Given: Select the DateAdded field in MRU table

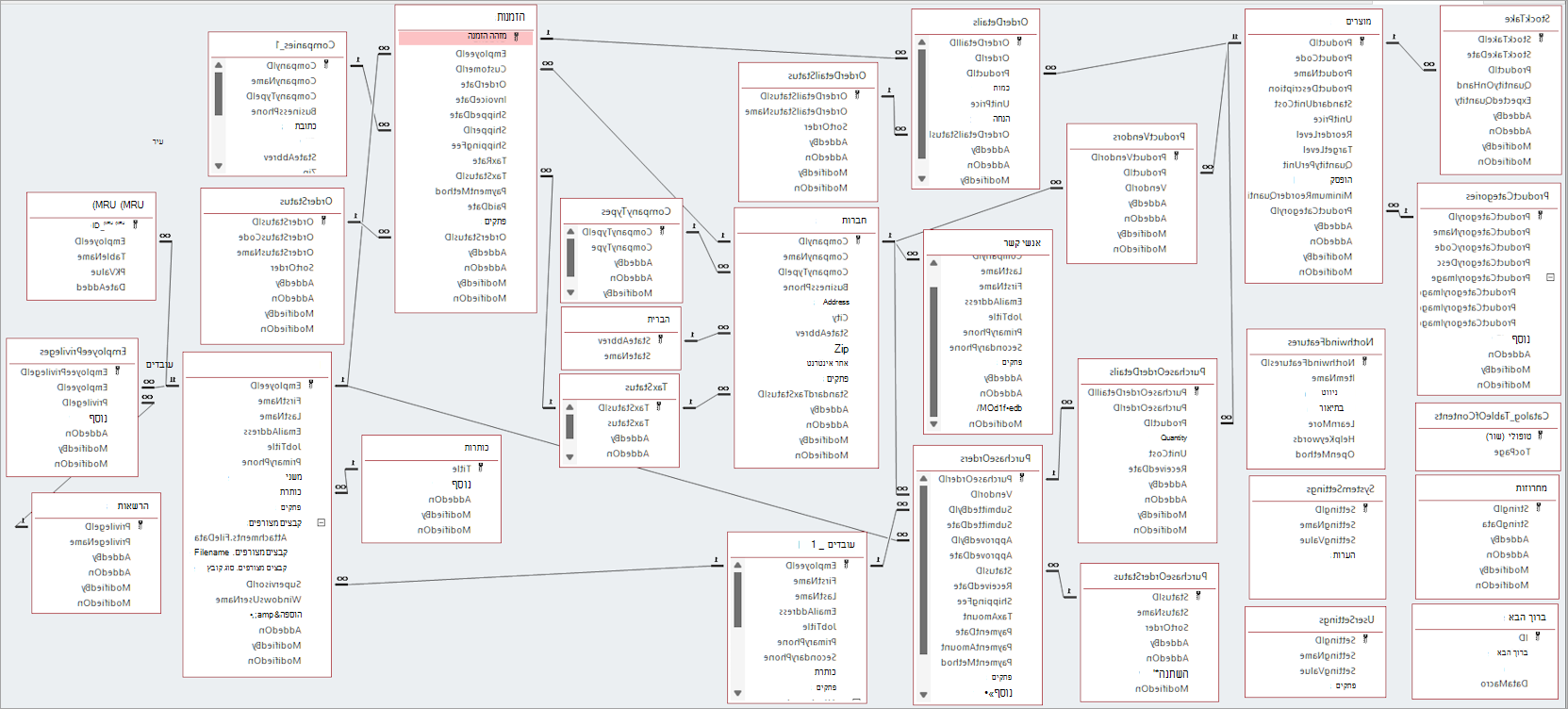Looking at the screenshot, I should 101,288.
